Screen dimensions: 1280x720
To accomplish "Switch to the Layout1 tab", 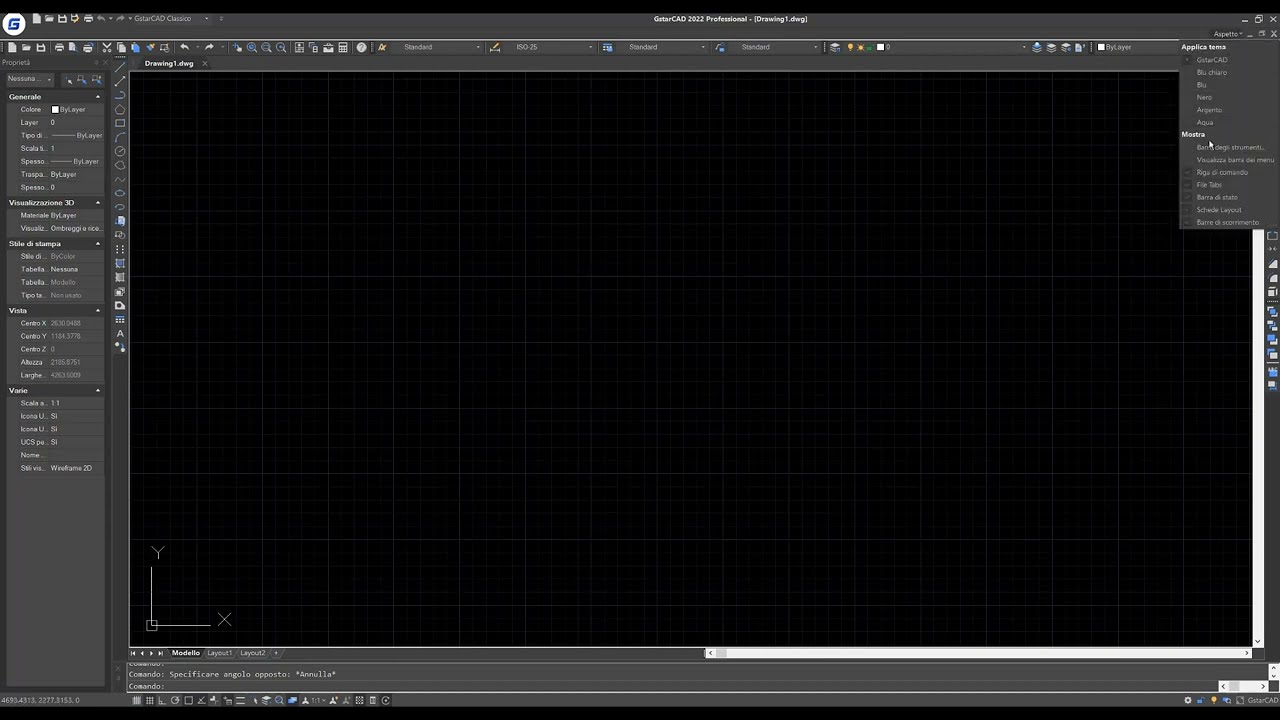I will pyautogui.click(x=219, y=653).
